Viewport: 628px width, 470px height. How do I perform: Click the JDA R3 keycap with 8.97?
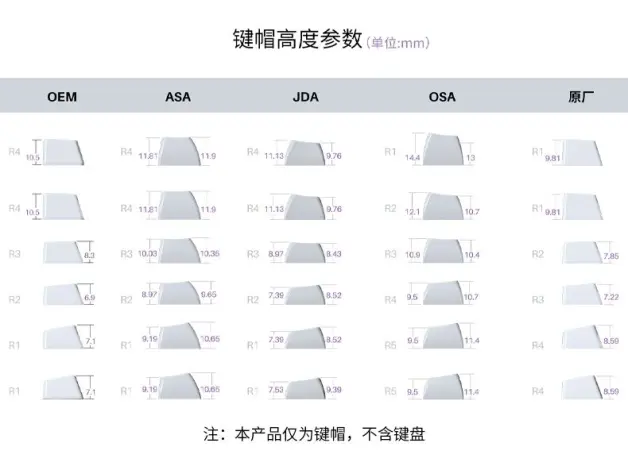pos(305,253)
